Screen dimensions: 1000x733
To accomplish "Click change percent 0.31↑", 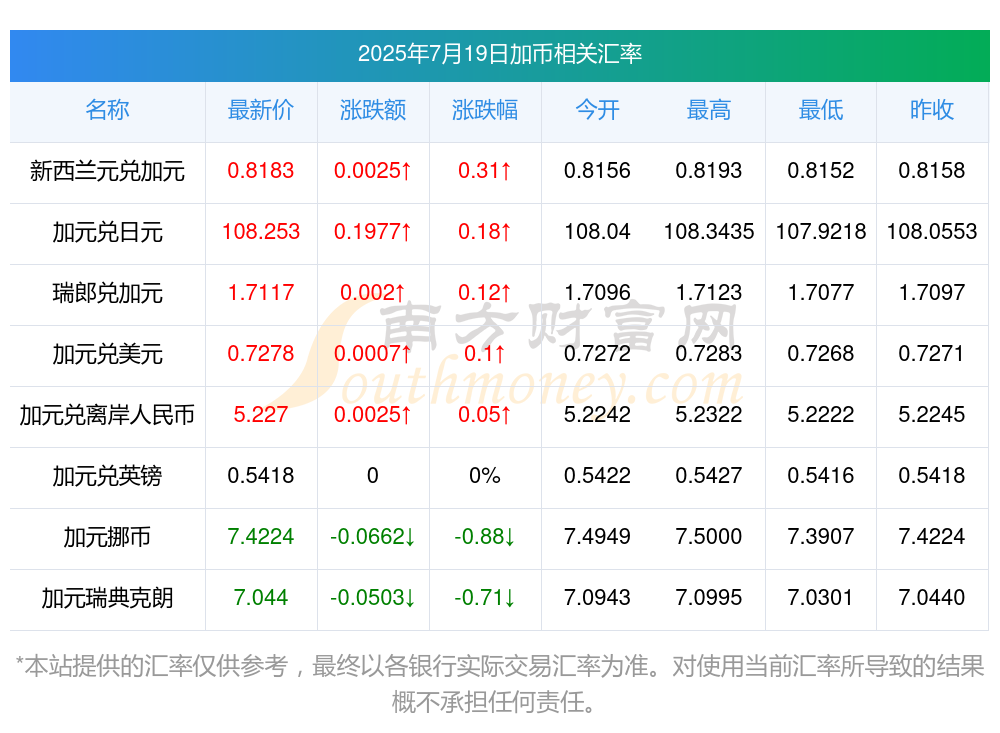I will [485, 171].
